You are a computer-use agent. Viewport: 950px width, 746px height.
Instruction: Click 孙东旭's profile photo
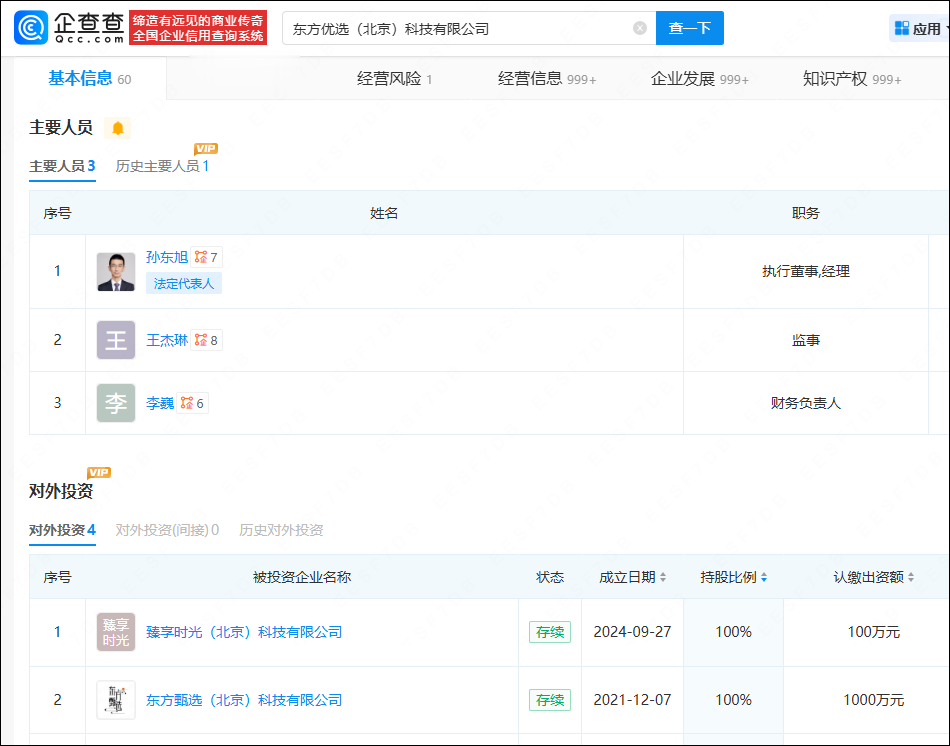click(x=116, y=271)
